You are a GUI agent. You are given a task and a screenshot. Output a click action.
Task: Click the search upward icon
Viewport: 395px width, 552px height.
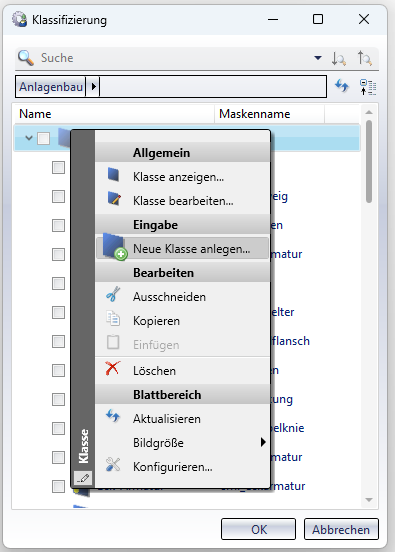pyautogui.click(x=364, y=58)
